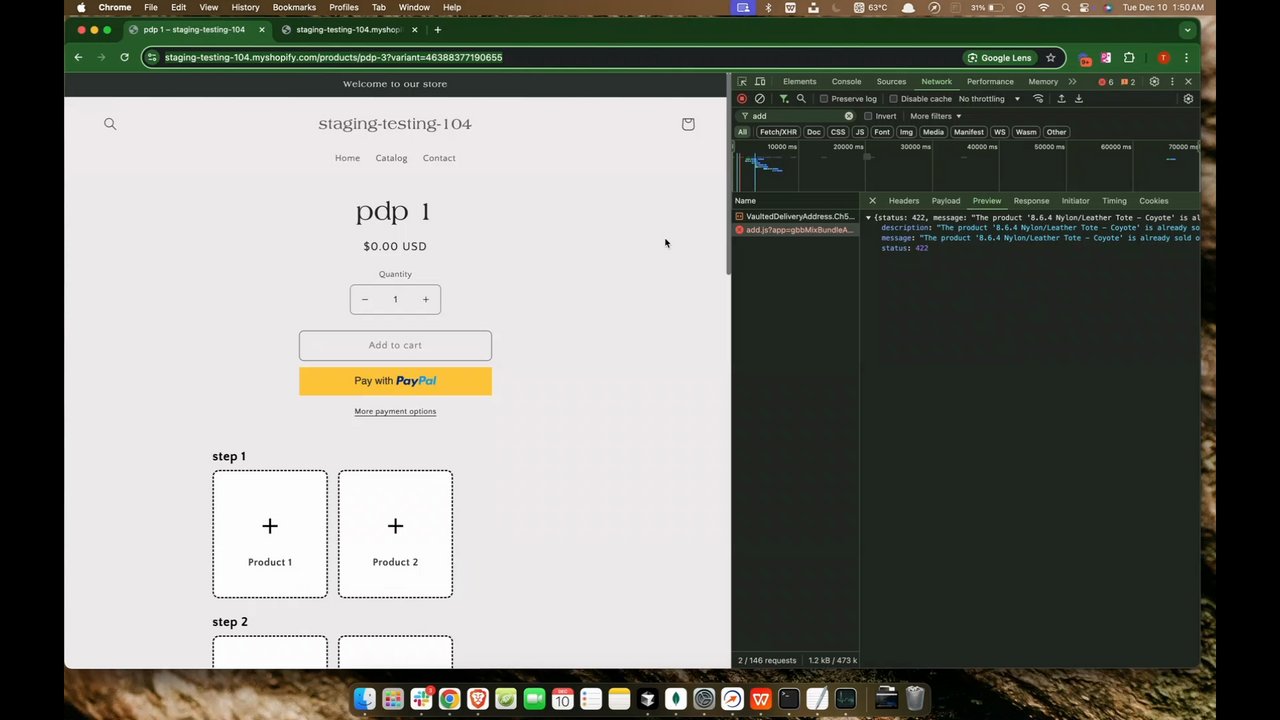
Task: Open Chrome extensions puzzle icon
Action: (x=1129, y=58)
